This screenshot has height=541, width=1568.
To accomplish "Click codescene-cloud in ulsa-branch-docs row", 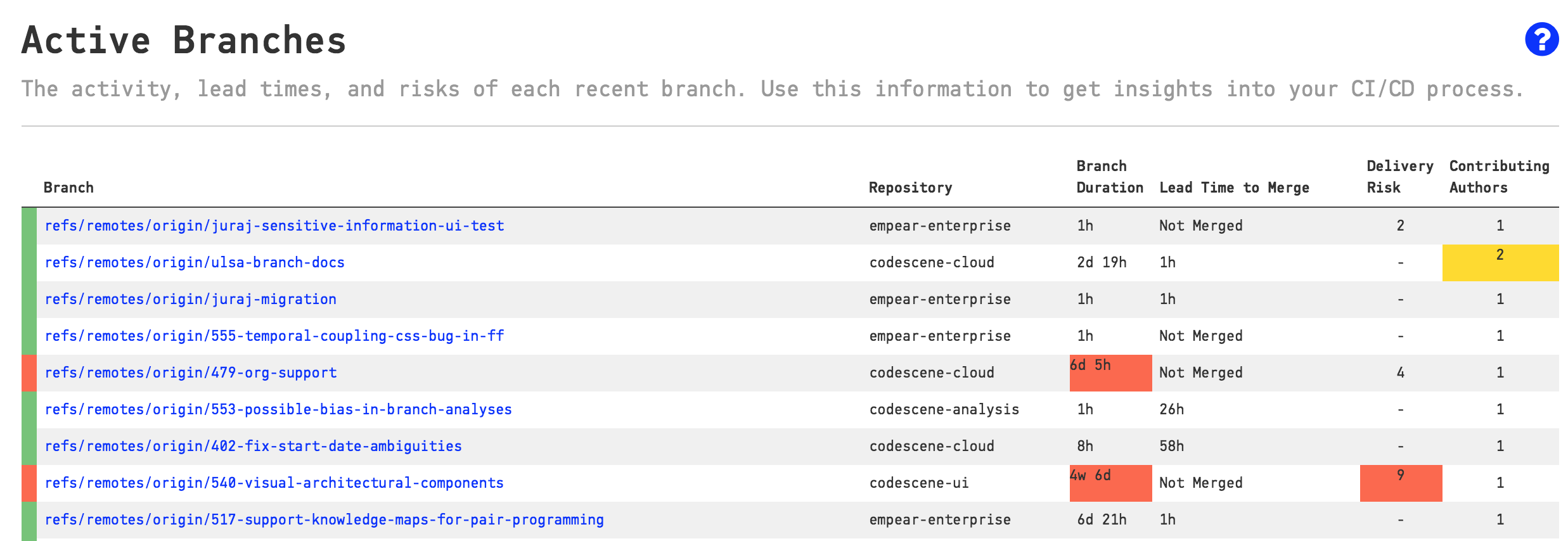I will [932, 262].
